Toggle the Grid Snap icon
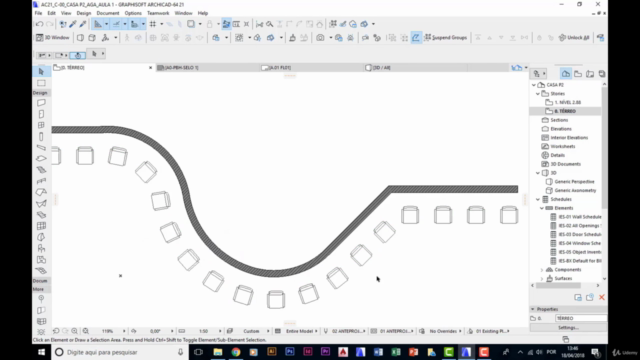Viewport: 640px width, 360px height. coord(153,24)
